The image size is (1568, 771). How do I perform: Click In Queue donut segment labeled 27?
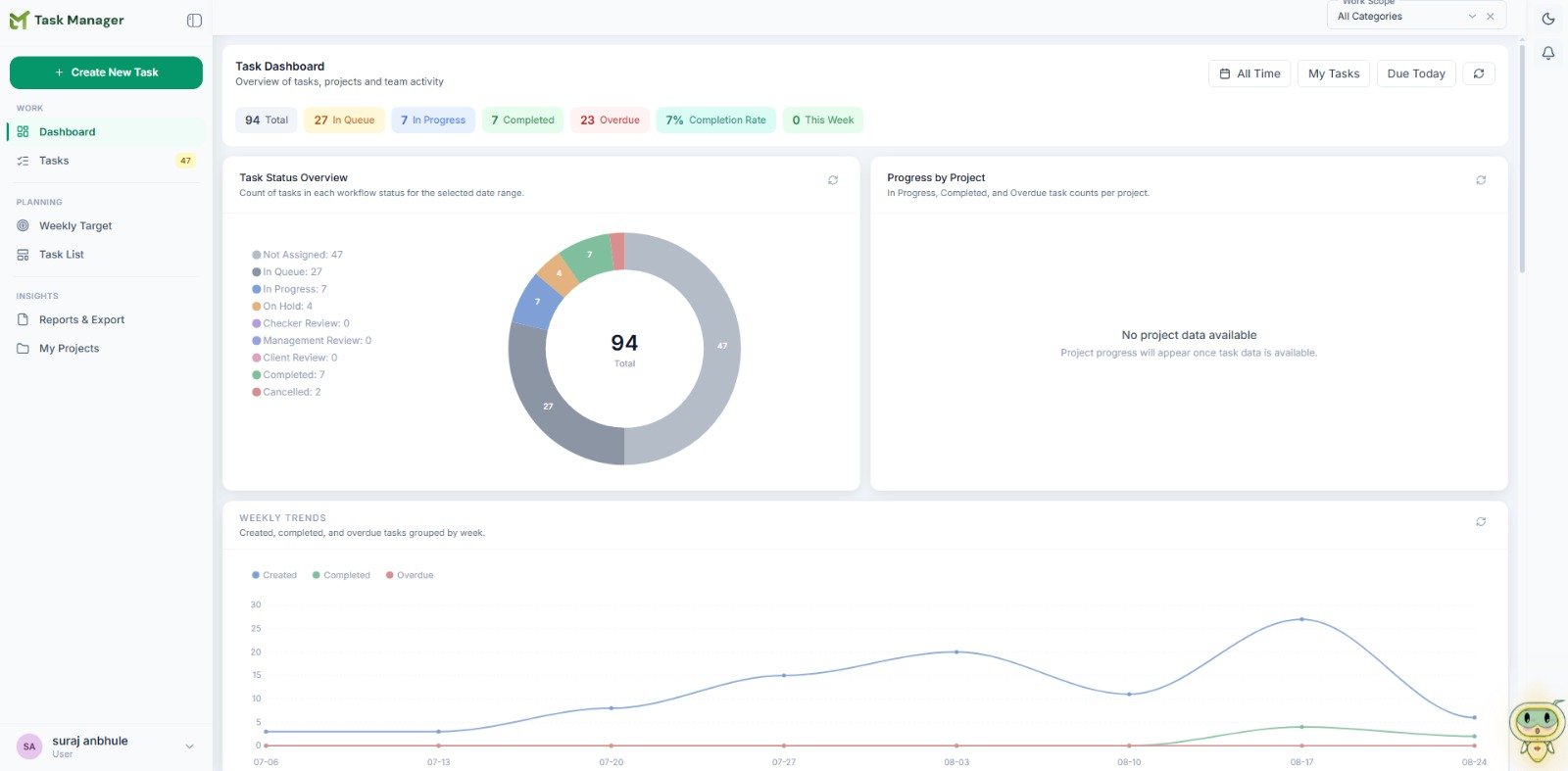coord(549,406)
